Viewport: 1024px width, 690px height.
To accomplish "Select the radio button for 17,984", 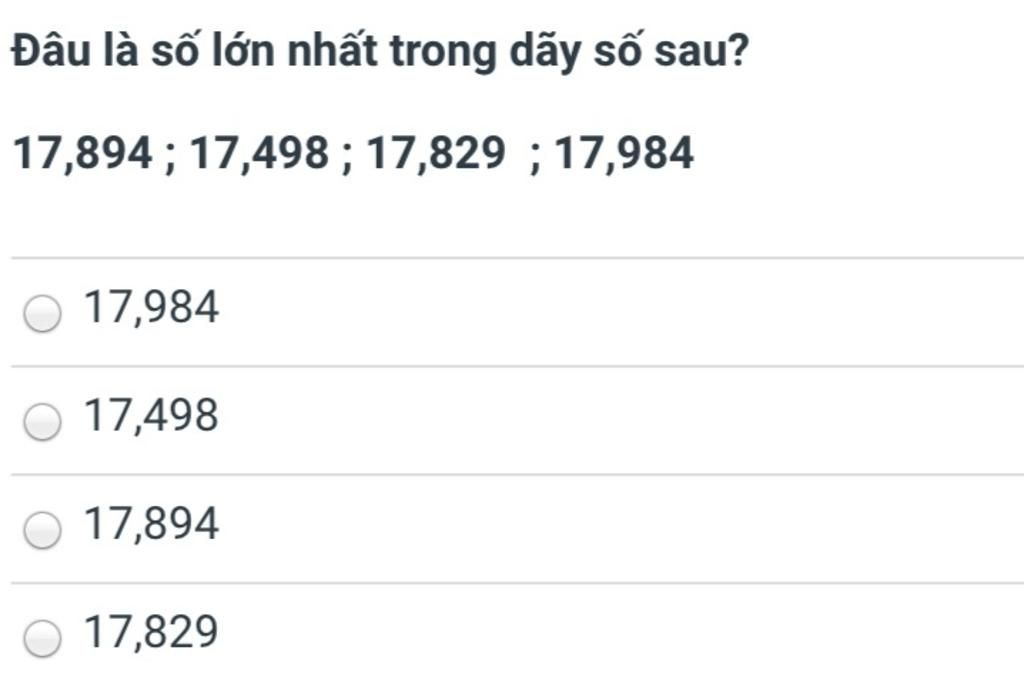I will 42,313.
